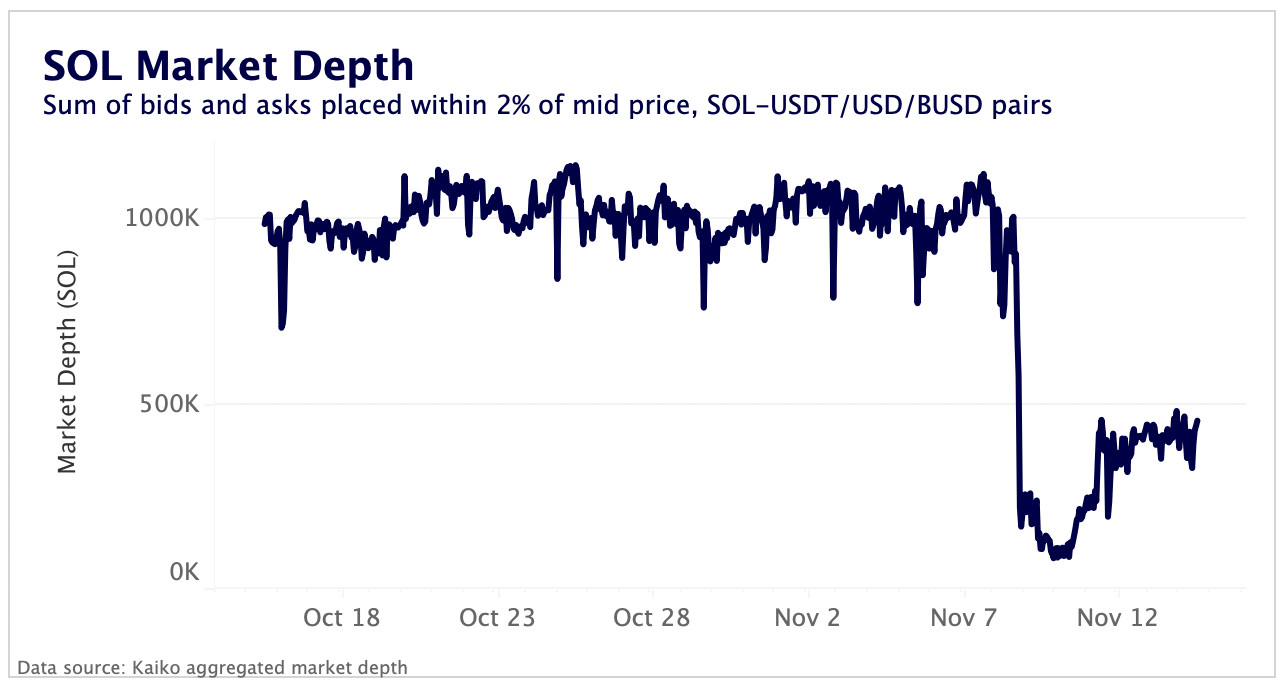
Task: Click the Oct 18 date label
Action: click(x=342, y=617)
